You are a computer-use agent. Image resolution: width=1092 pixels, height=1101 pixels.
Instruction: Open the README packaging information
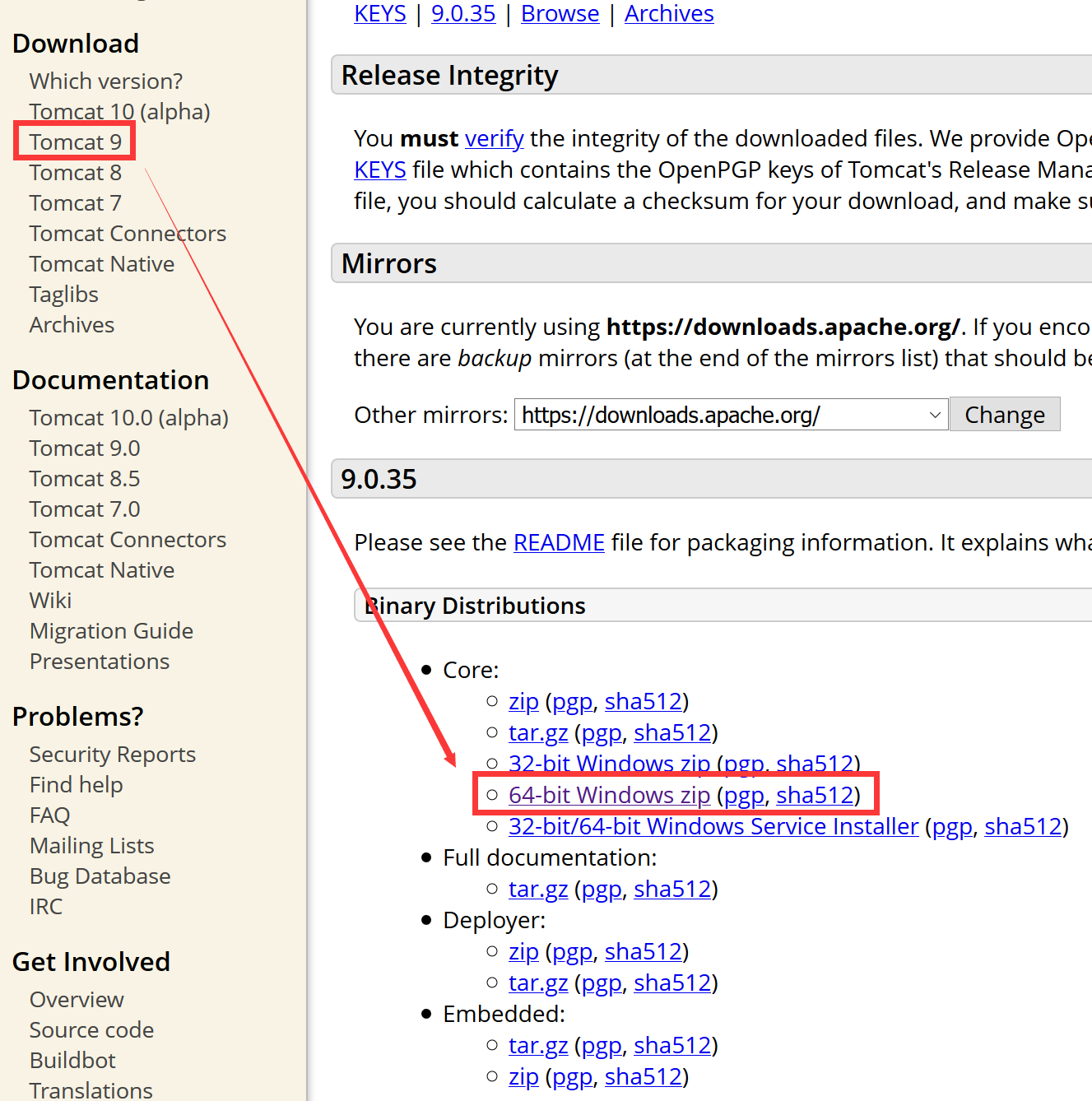tap(559, 541)
